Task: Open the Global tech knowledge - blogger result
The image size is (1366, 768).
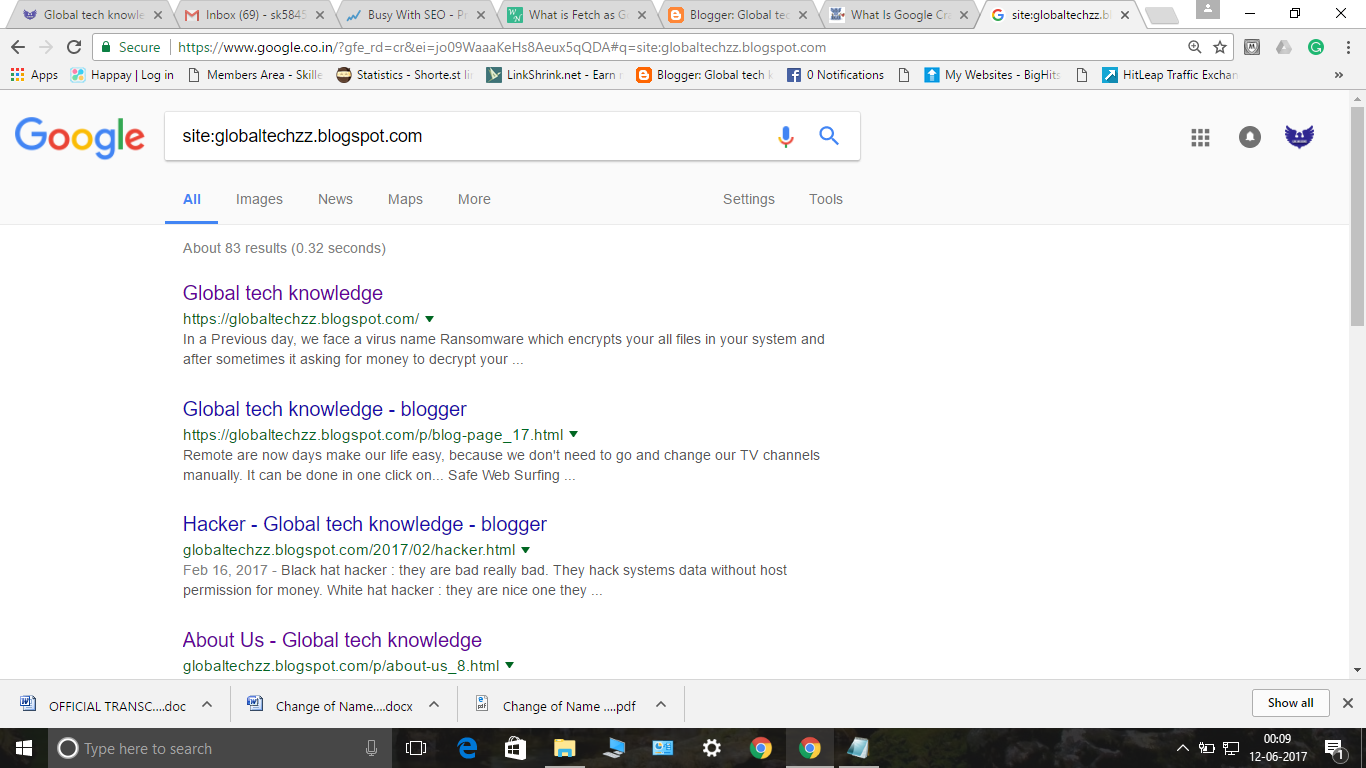Action: pyautogui.click(x=325, y=409)
